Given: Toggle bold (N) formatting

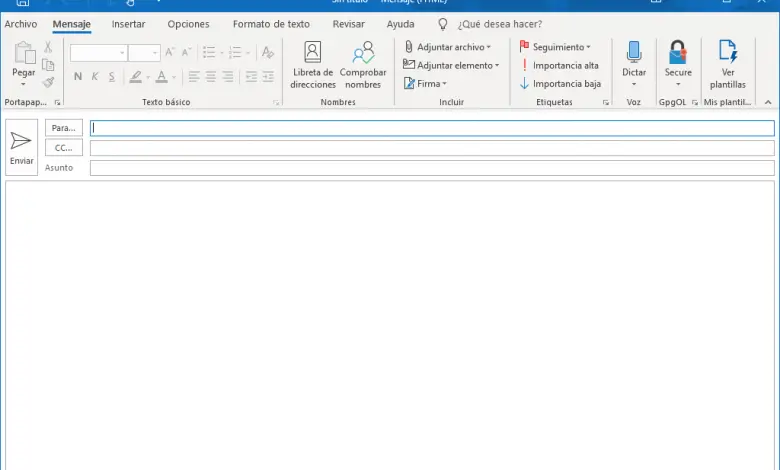Looking at the screenshot, I should (78, 77).
